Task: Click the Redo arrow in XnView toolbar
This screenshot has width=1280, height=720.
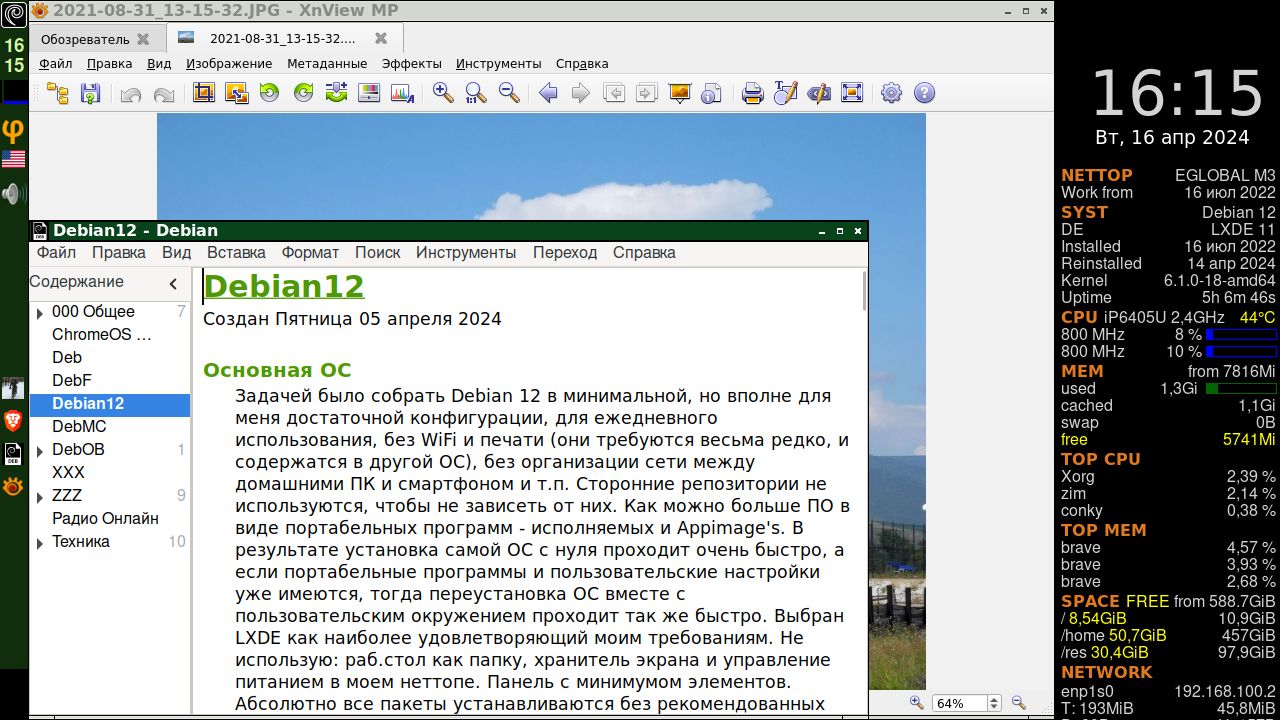Action: click(163, 93)
